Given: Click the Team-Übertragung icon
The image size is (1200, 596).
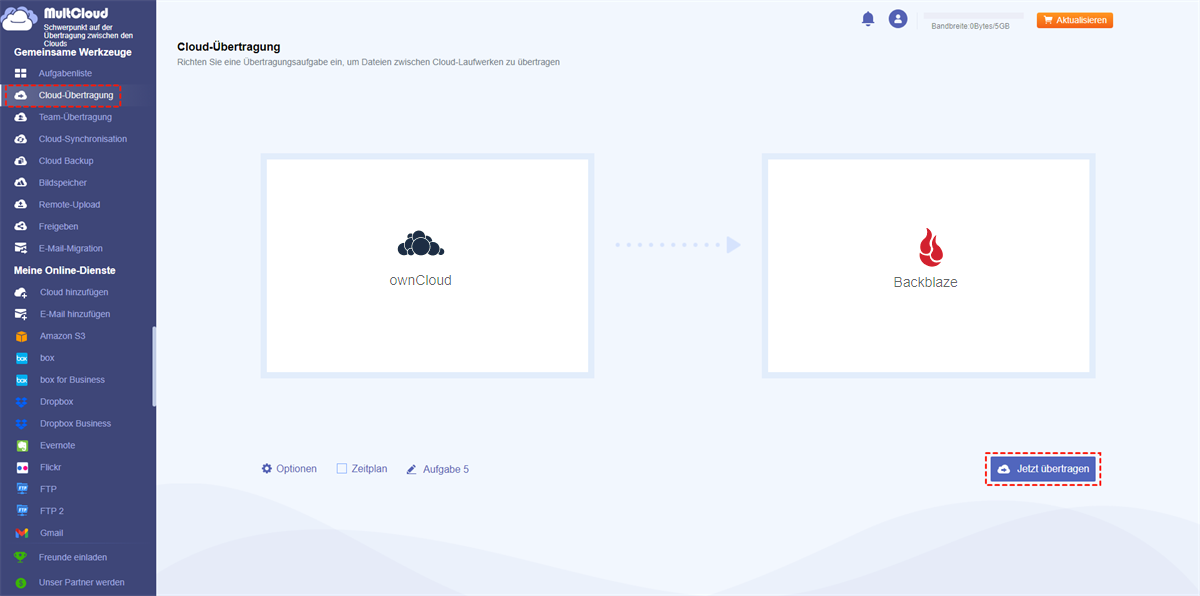Looking at the screenshot, I should tap(20, 117).
